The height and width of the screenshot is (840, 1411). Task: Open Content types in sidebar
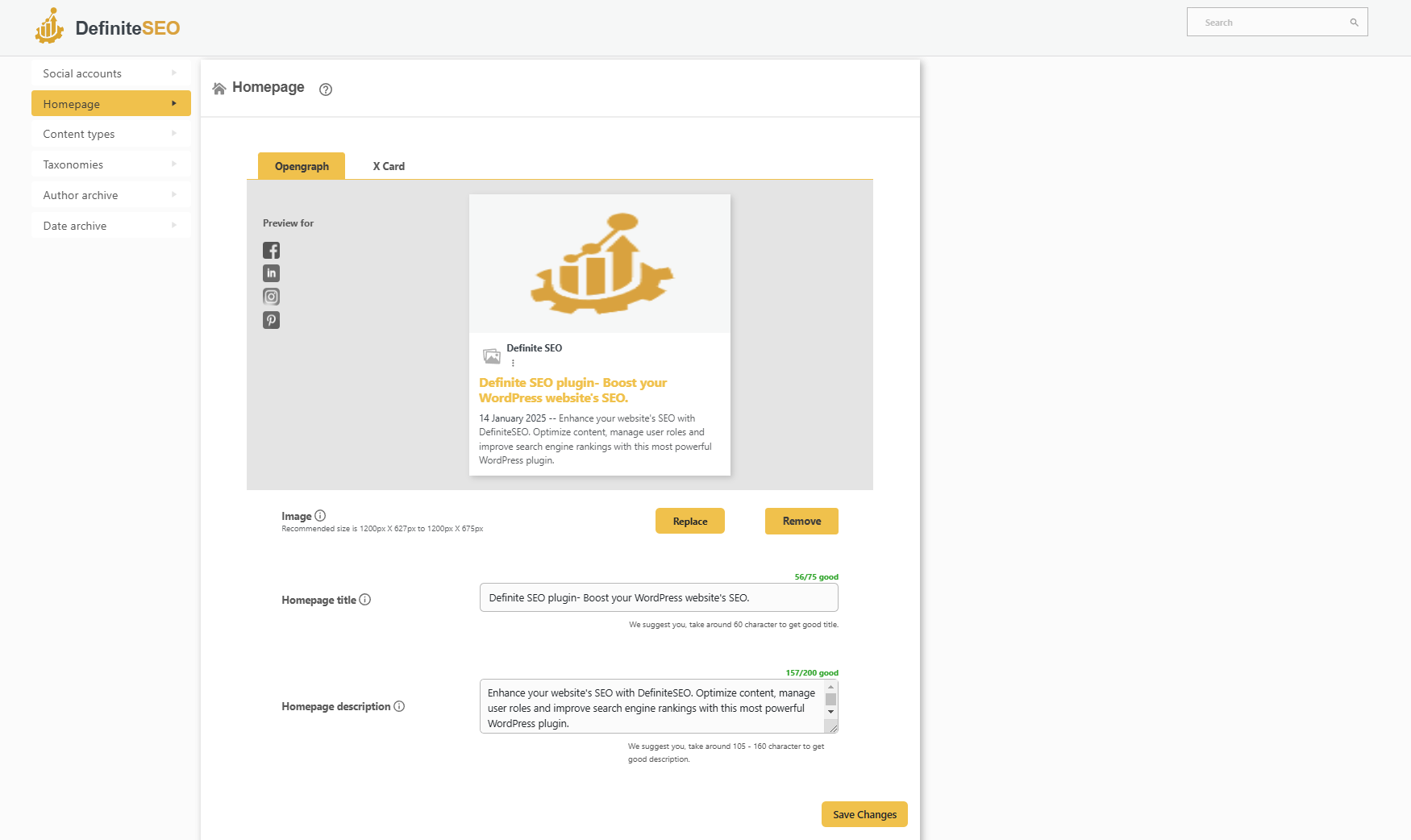[x=111, y=134]
